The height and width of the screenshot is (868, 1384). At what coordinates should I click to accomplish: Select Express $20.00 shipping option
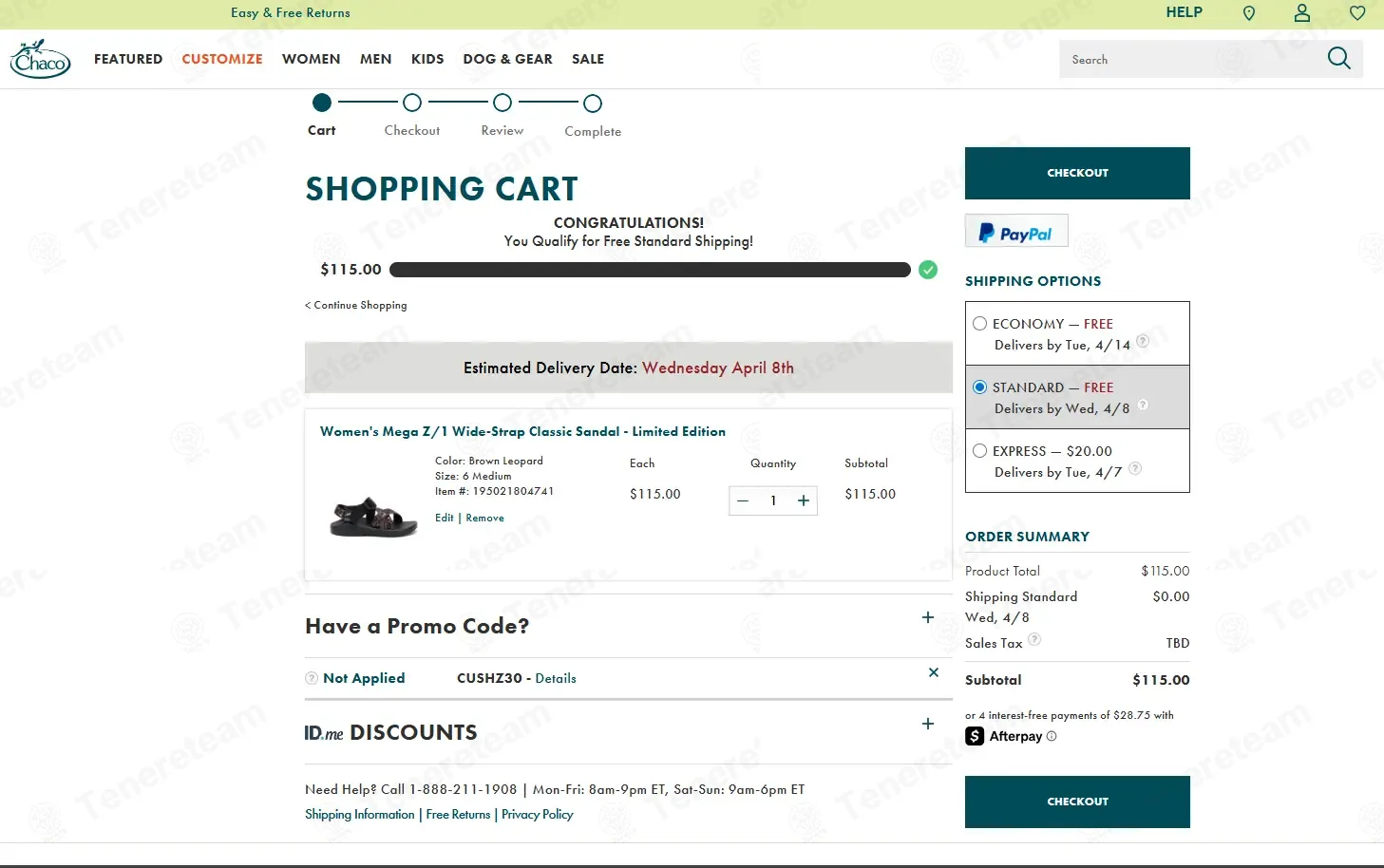coord(979,451)
